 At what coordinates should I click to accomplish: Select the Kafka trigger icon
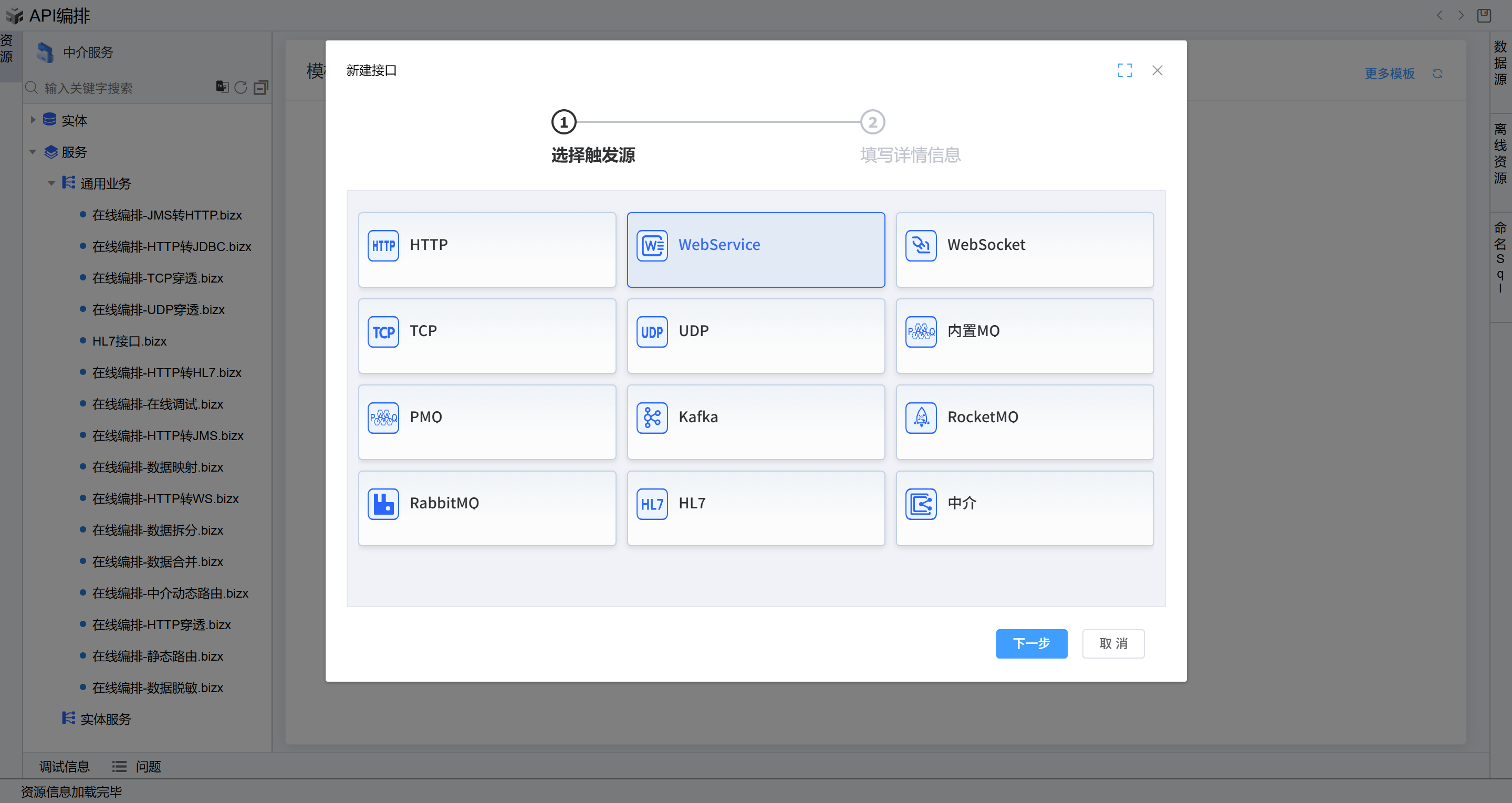[652, 418]
